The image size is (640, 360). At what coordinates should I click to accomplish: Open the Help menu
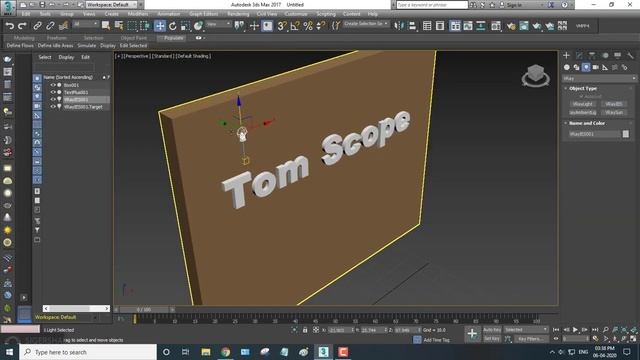click(372, 14)
